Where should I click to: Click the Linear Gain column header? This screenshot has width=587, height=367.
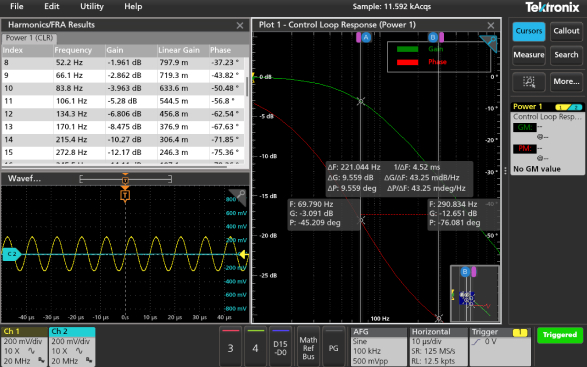click(x=183, y=50)
